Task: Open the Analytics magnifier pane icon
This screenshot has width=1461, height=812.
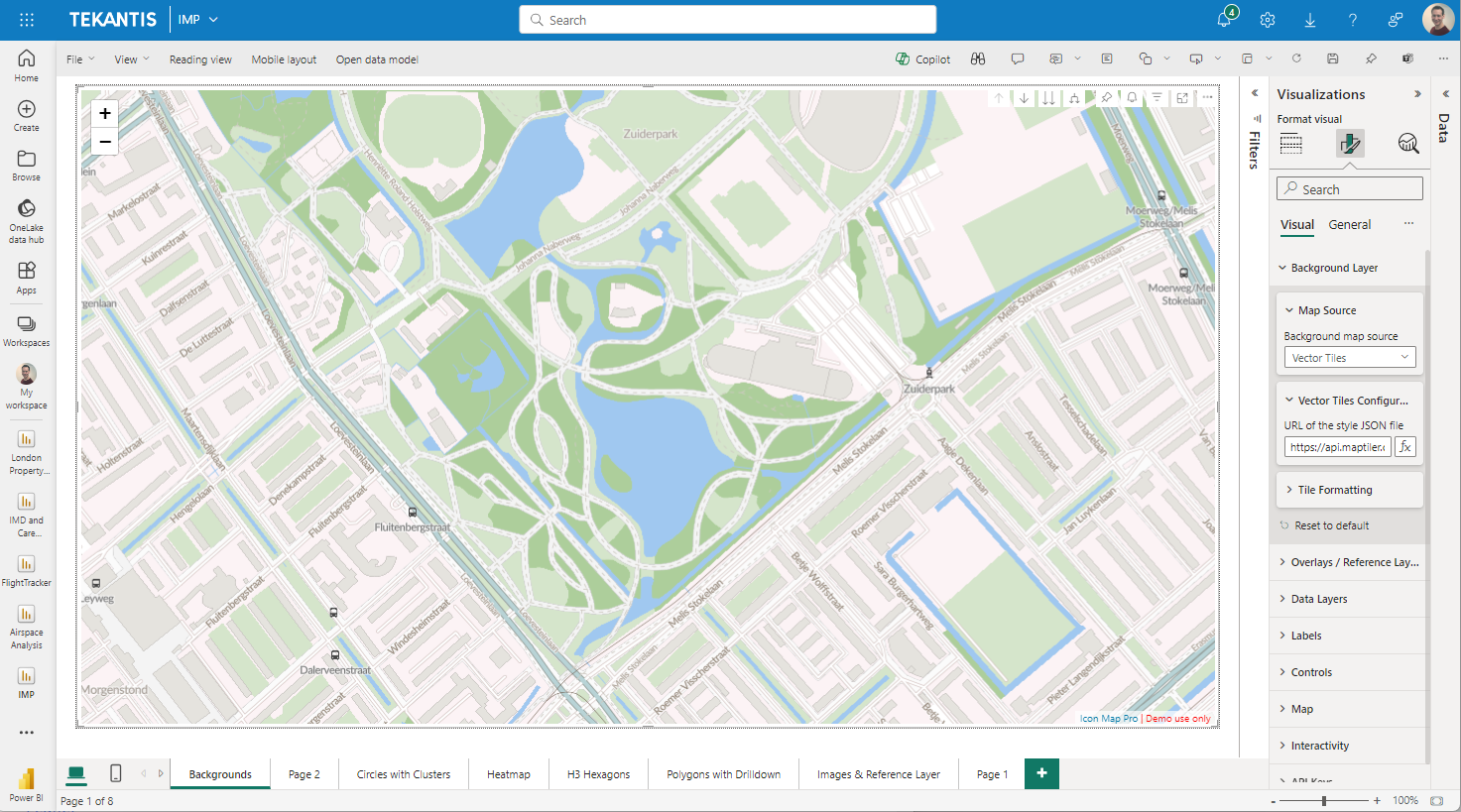Action: click(x=1407, y=144)
